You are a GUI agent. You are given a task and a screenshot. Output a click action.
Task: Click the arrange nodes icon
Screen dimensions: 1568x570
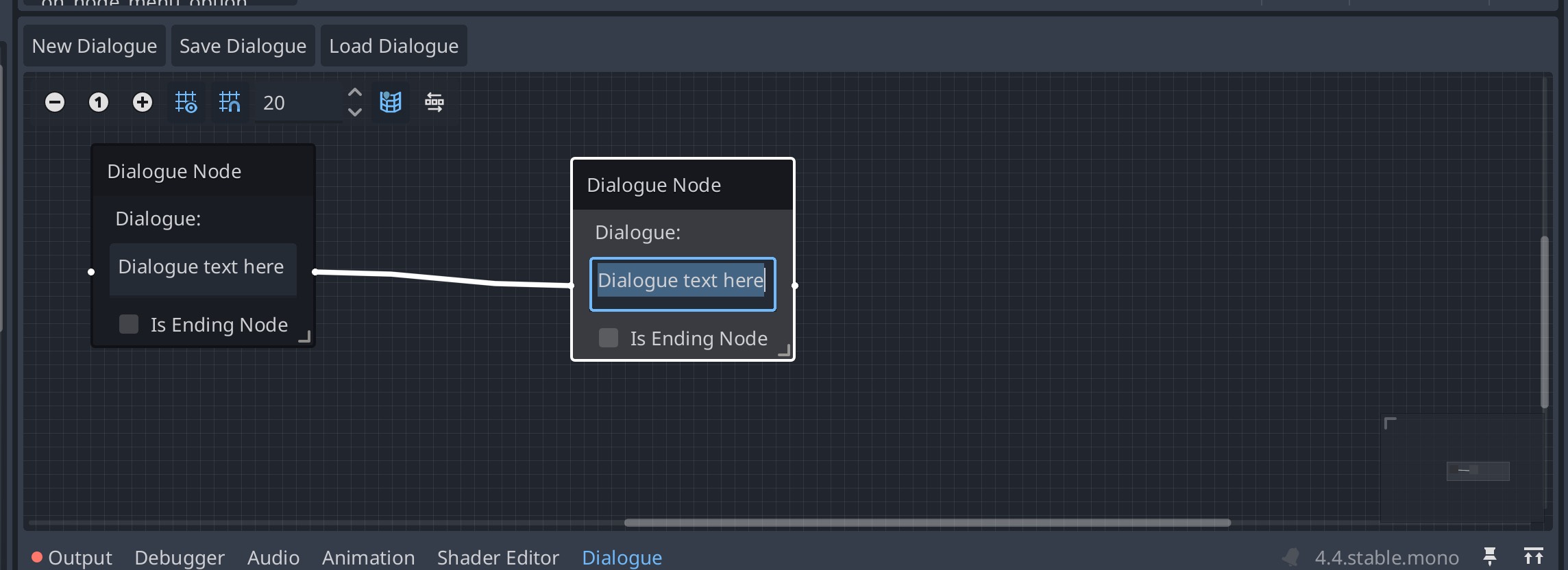[x=434, y=103]
